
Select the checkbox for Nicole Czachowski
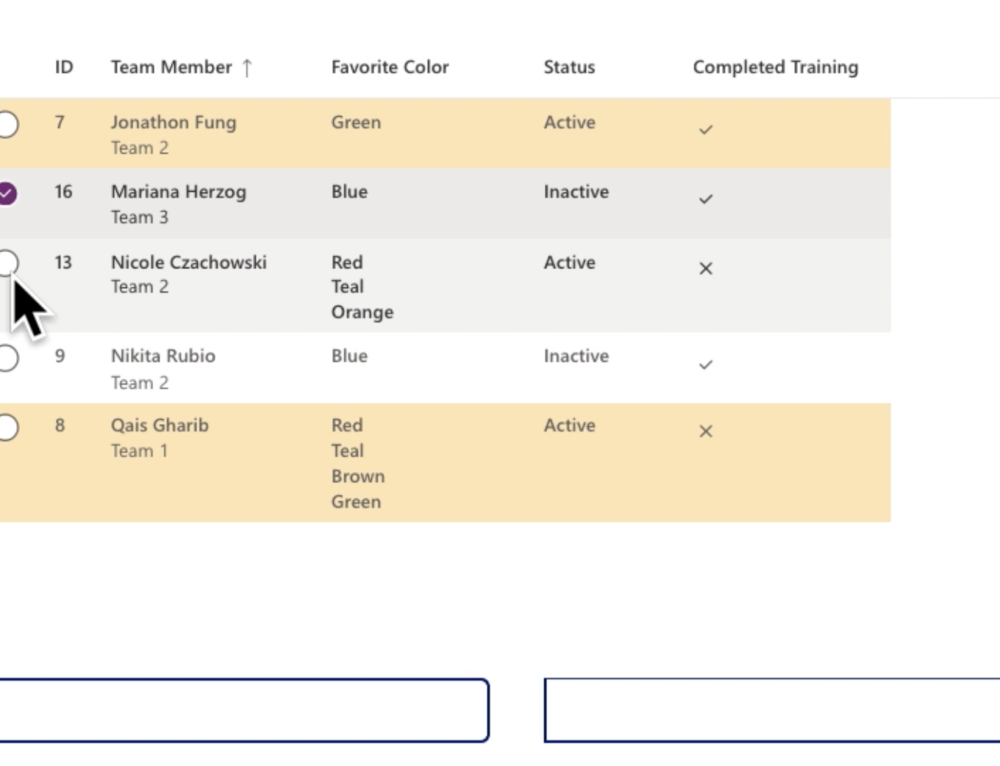[x=8, y=262]
